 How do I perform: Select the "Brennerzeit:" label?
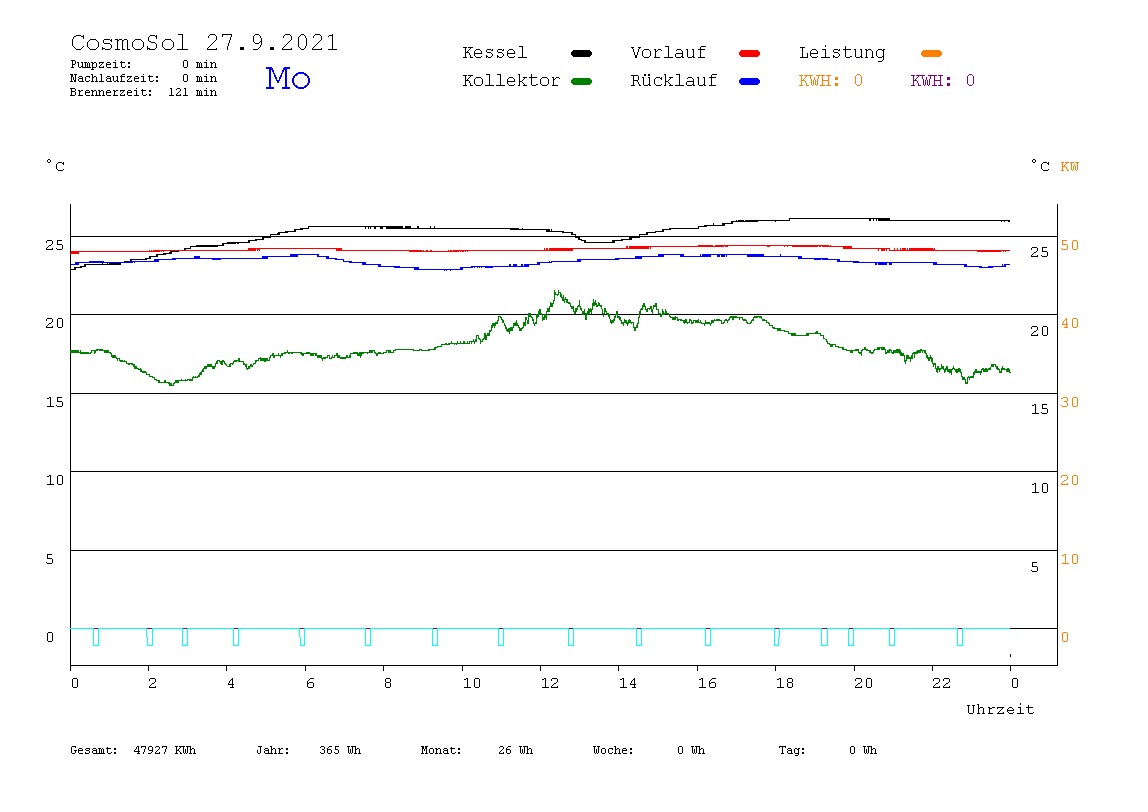pyautogui.click(x=111, y=92)
